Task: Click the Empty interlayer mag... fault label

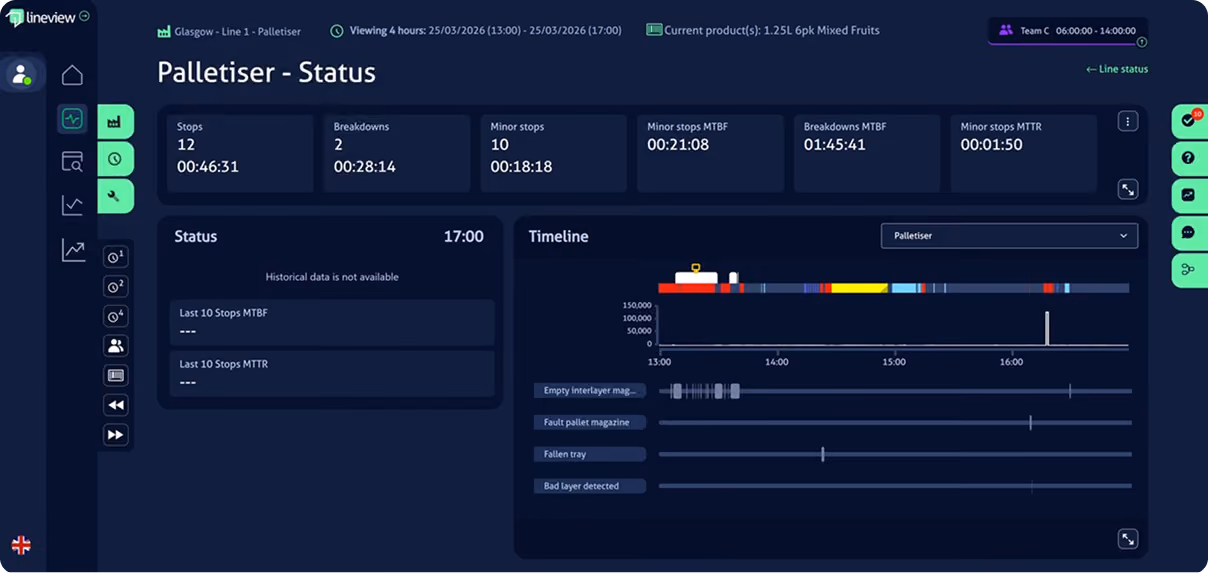Action: (589, 391)
